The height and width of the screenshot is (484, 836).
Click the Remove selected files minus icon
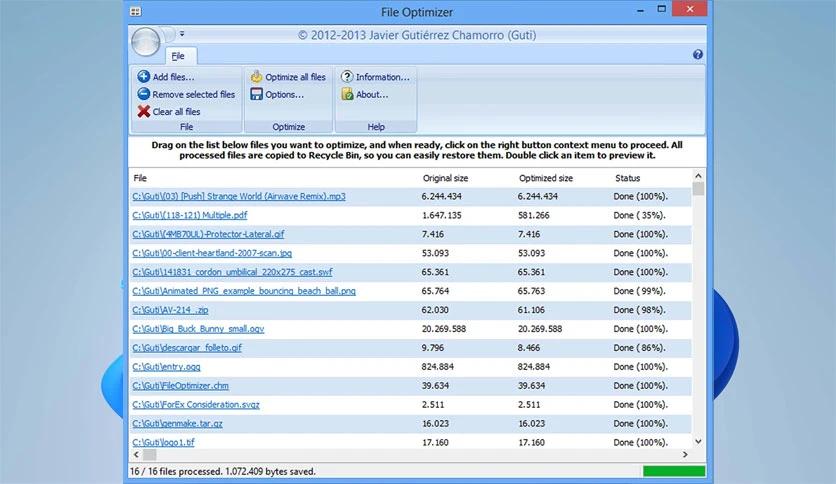pos(143,94)
